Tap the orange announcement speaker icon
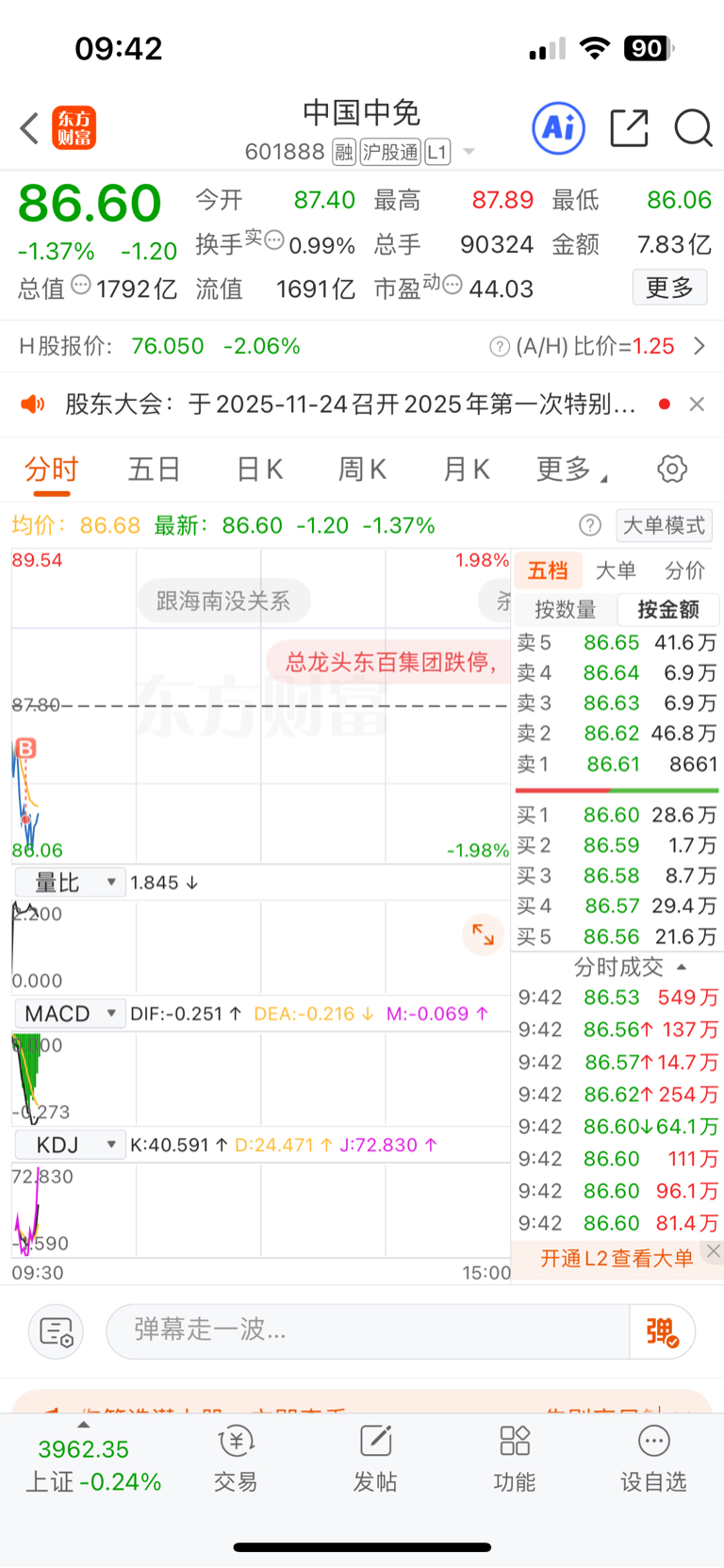724x1568 pixels. (x=33, y=404)
